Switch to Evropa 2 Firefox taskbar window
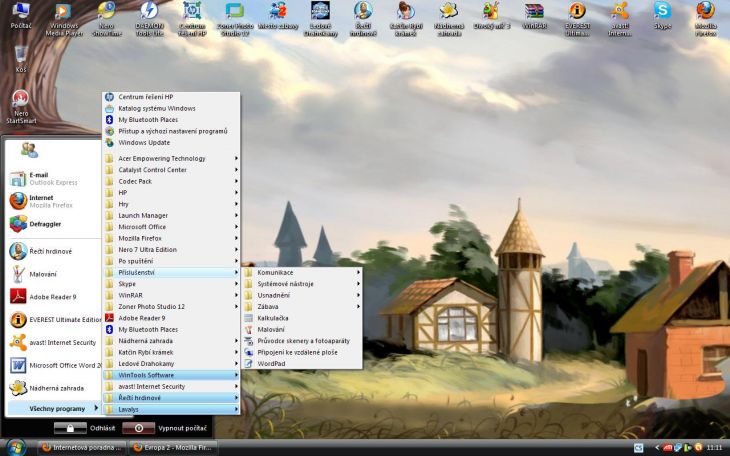Image resolution: width=730 pixels, height=456 pixels. [x=174, y=448]
